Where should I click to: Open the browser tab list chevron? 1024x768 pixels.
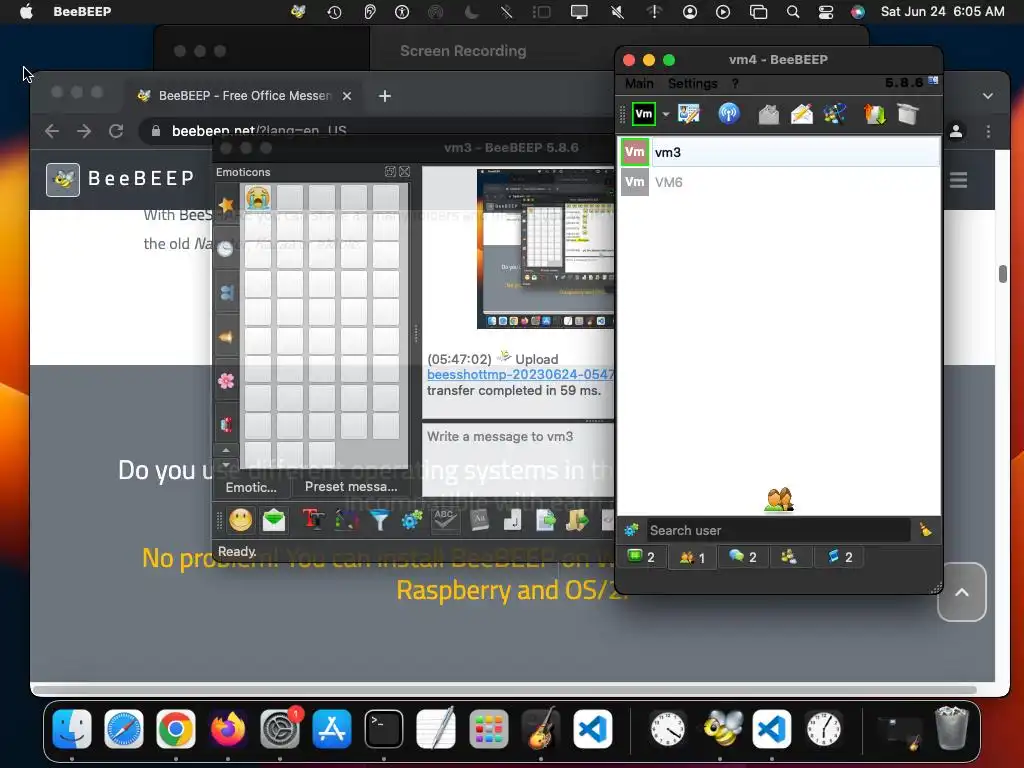click(x=987, y=96)
